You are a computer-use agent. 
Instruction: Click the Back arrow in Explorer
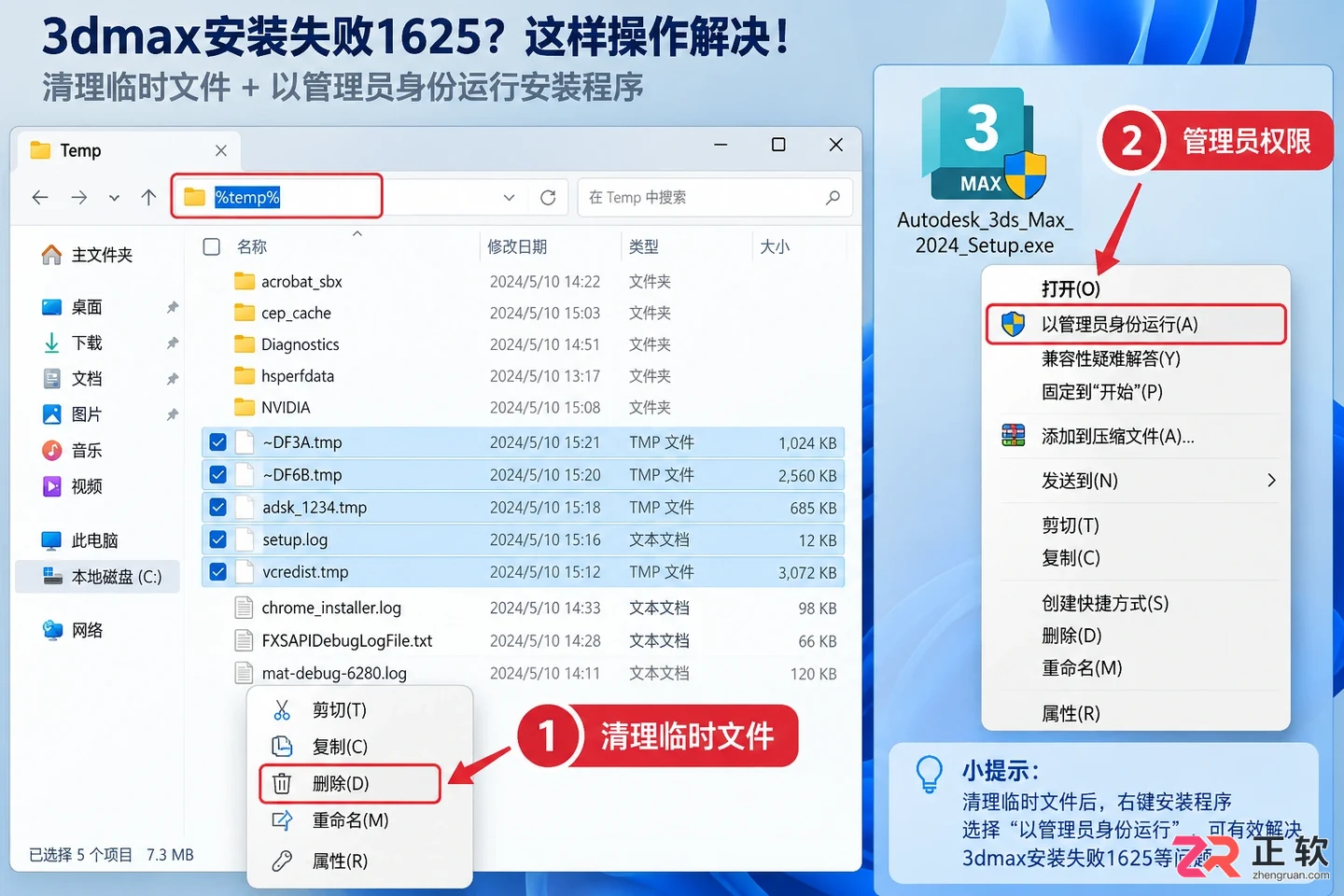40,197
